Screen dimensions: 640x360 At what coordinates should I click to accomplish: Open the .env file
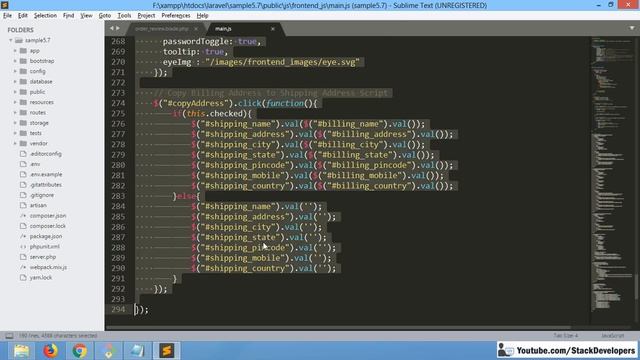pyautogui.click(x=35, y=164)
